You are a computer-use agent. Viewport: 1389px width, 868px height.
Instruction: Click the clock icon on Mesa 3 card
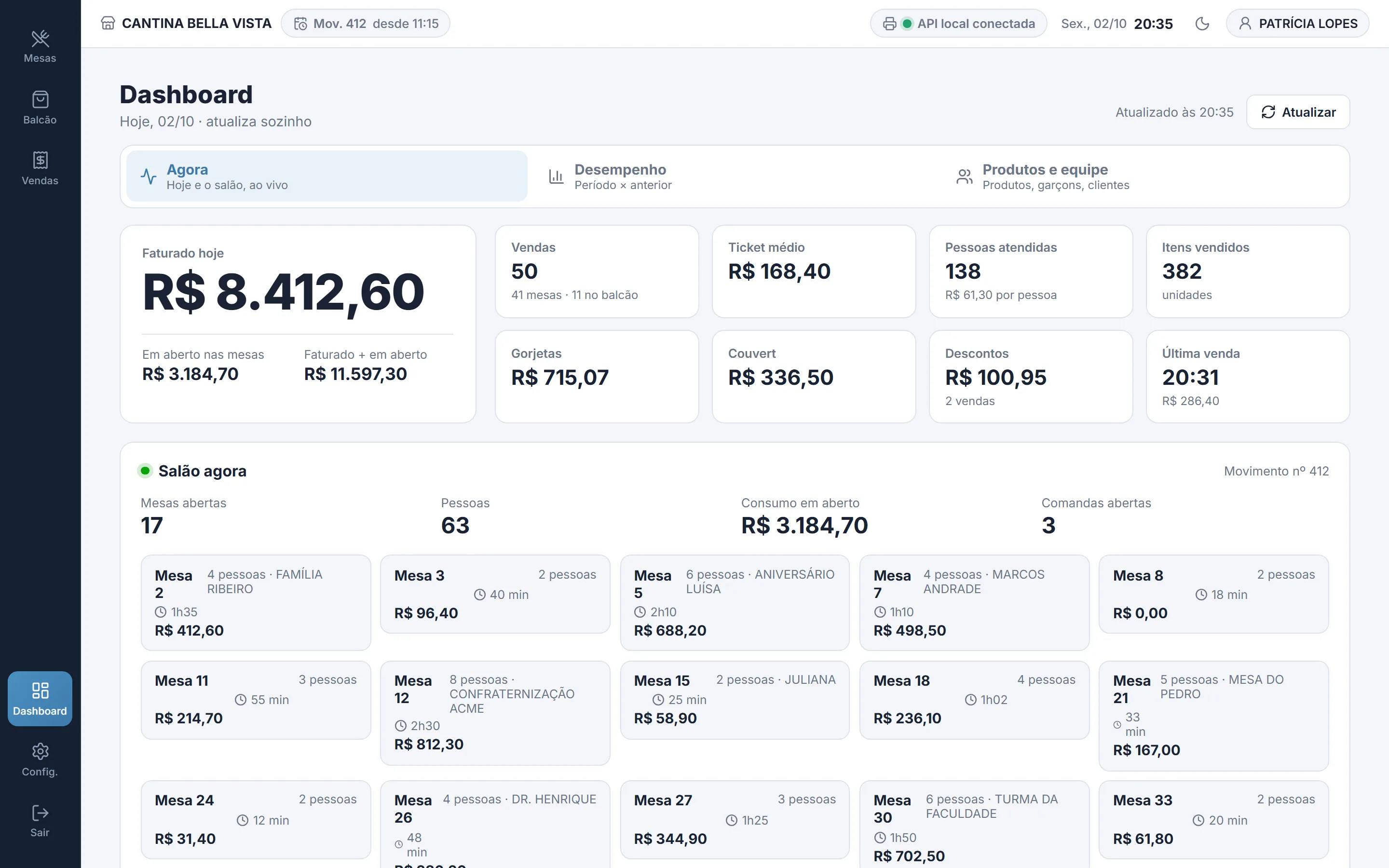[x=480, y=595]
